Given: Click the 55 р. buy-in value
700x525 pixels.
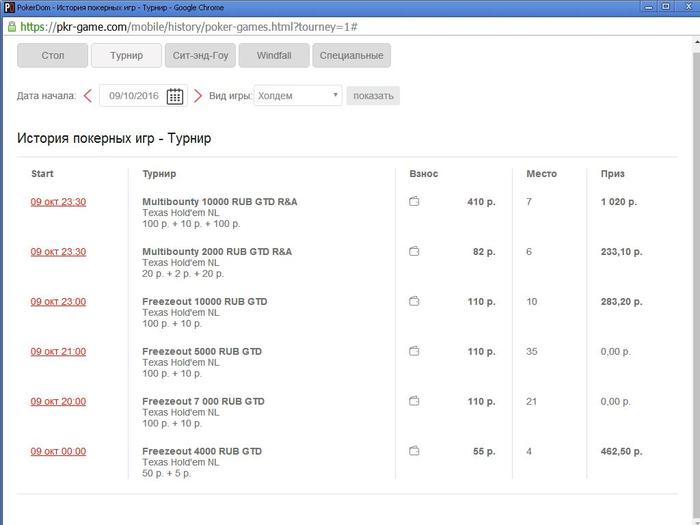Looking at the screenshot, I should [484, 452].
